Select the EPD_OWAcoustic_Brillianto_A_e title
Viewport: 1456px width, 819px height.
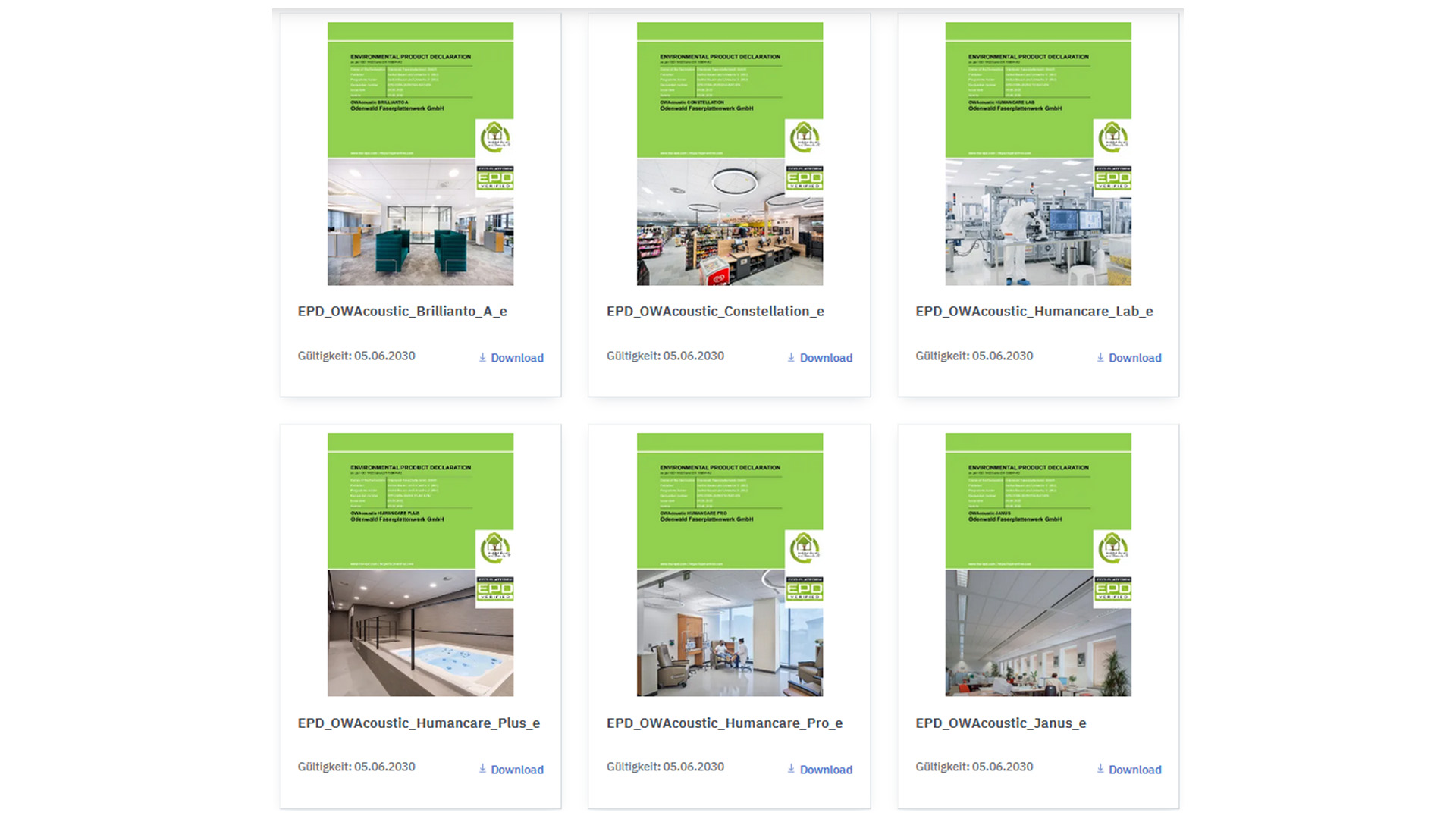(x=402, y=311)
